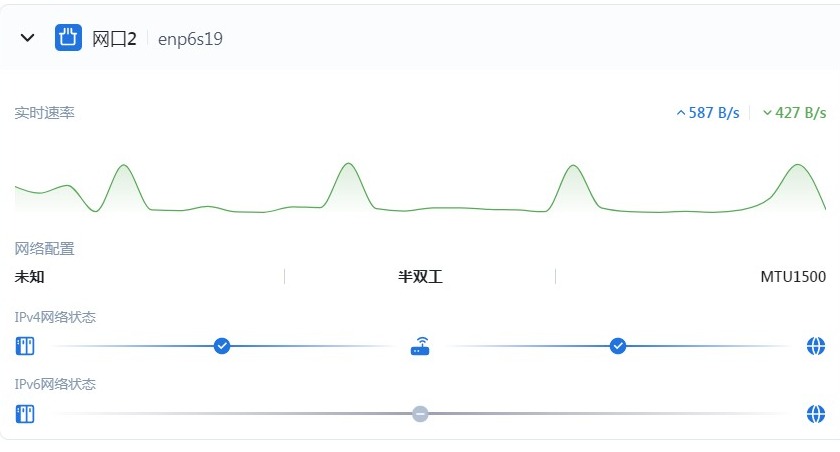Click the IPv6网络状态 label
Screen dimensions: 840x452
pos(55,384)
